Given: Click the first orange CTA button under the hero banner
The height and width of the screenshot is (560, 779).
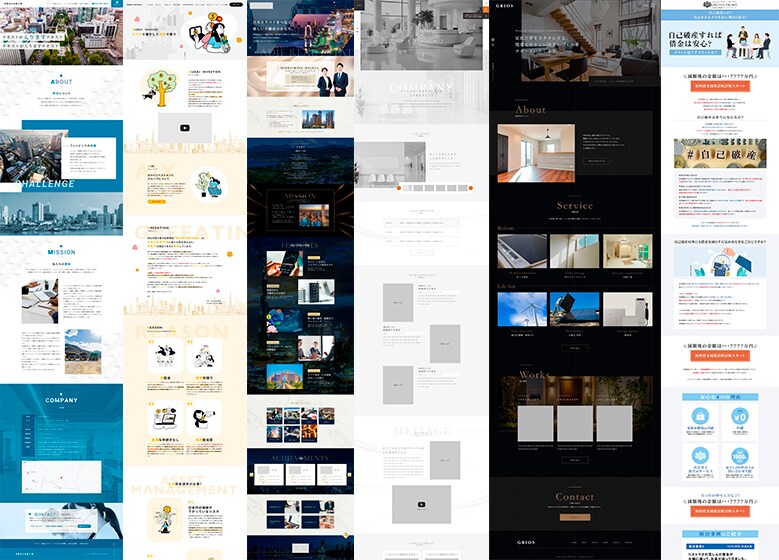Looking at the screenshot, I should tap(720, 86).
